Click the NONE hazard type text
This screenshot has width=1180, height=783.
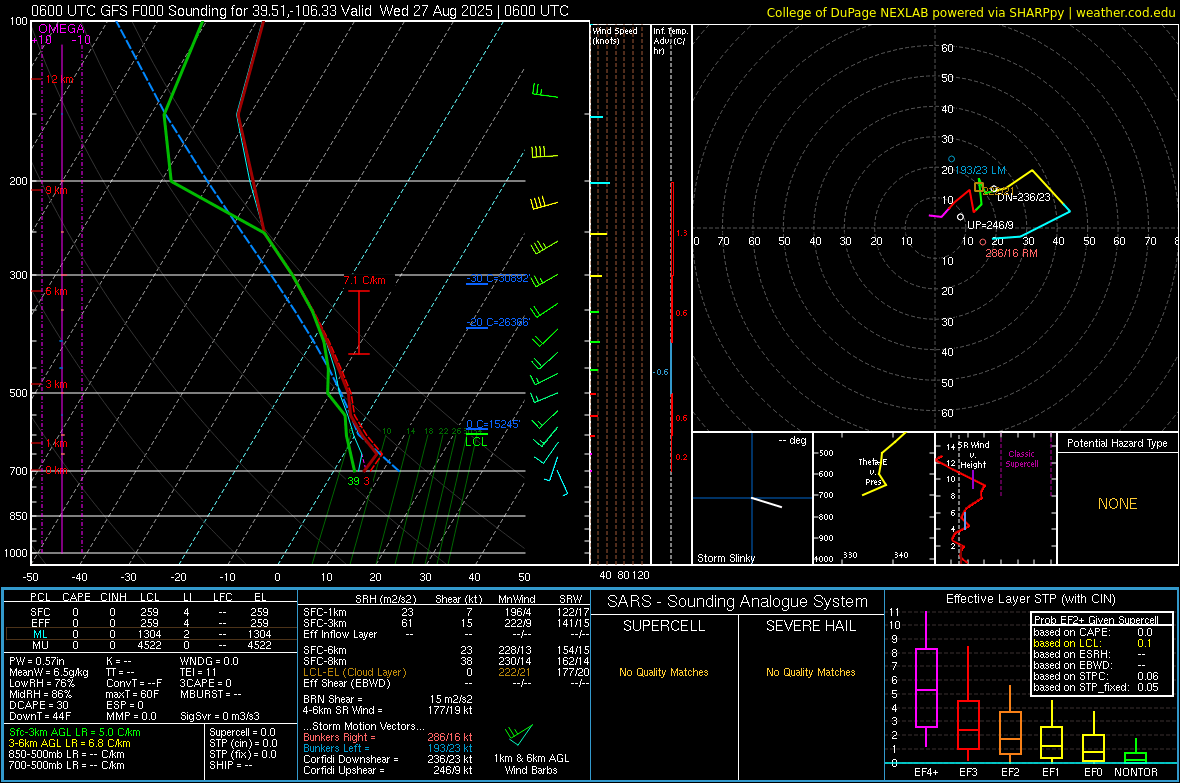point(1117,504)
